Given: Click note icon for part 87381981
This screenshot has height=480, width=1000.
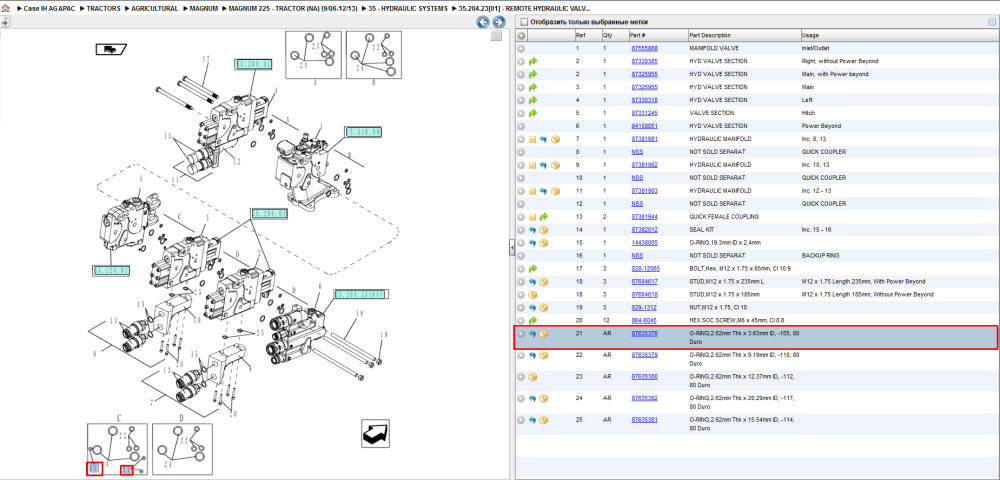Looking at the screenshot, I should (533, 139).
